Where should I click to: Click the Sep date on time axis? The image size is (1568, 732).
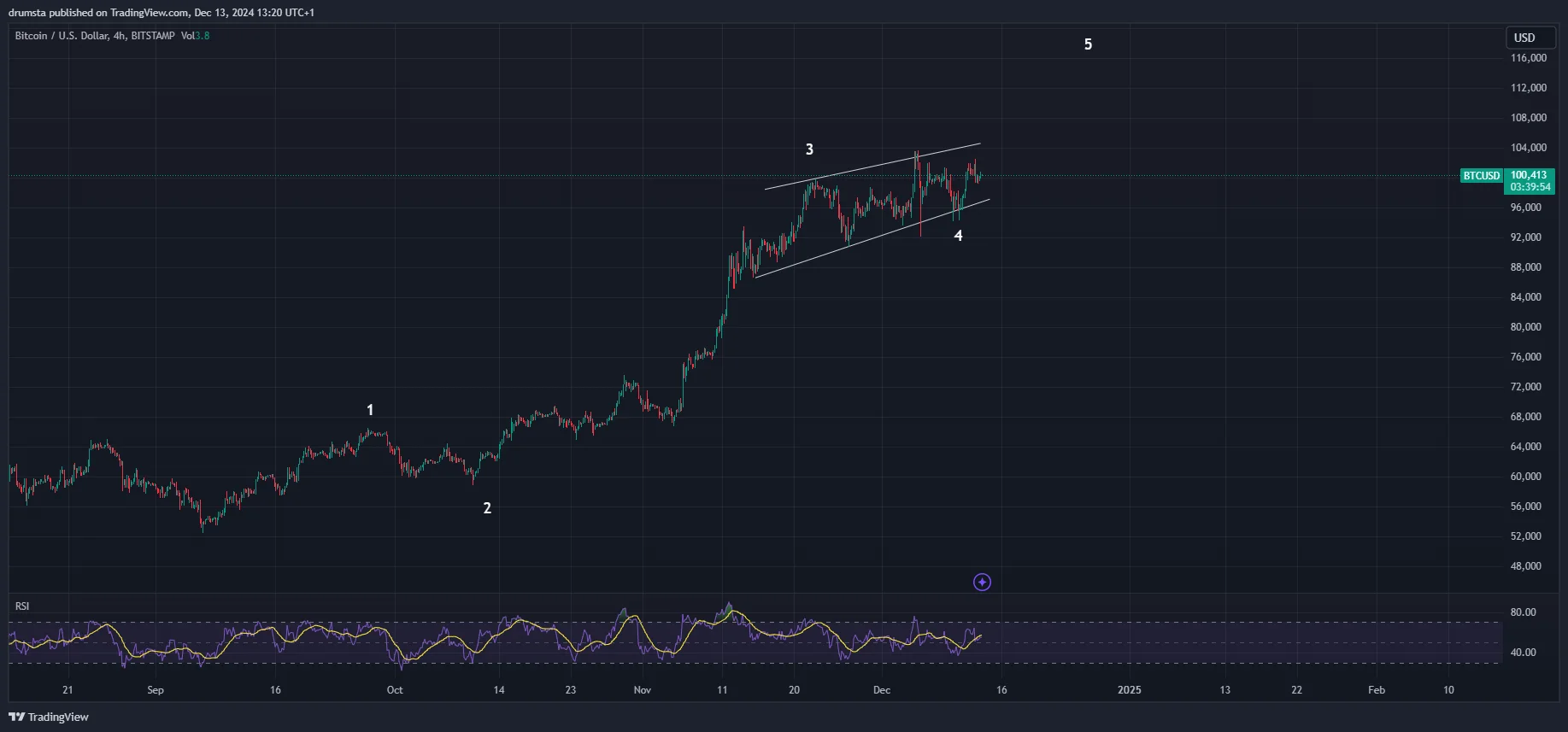tap(156, 690)
